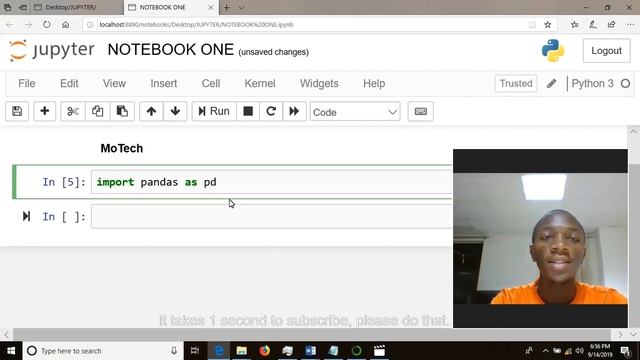Open the File menu
This screenshot has height=360, width=640.
coord(27,84)
